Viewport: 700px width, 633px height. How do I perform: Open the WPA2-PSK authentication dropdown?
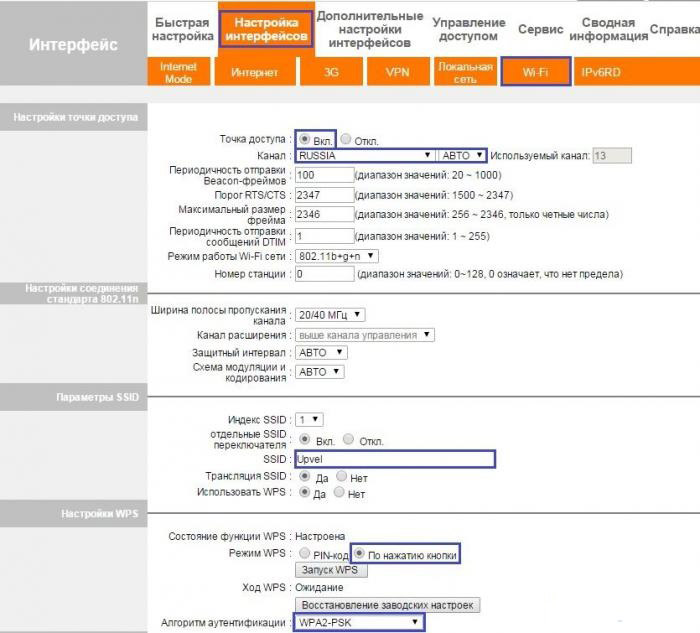pyautogui.click(x=359, y=622)
